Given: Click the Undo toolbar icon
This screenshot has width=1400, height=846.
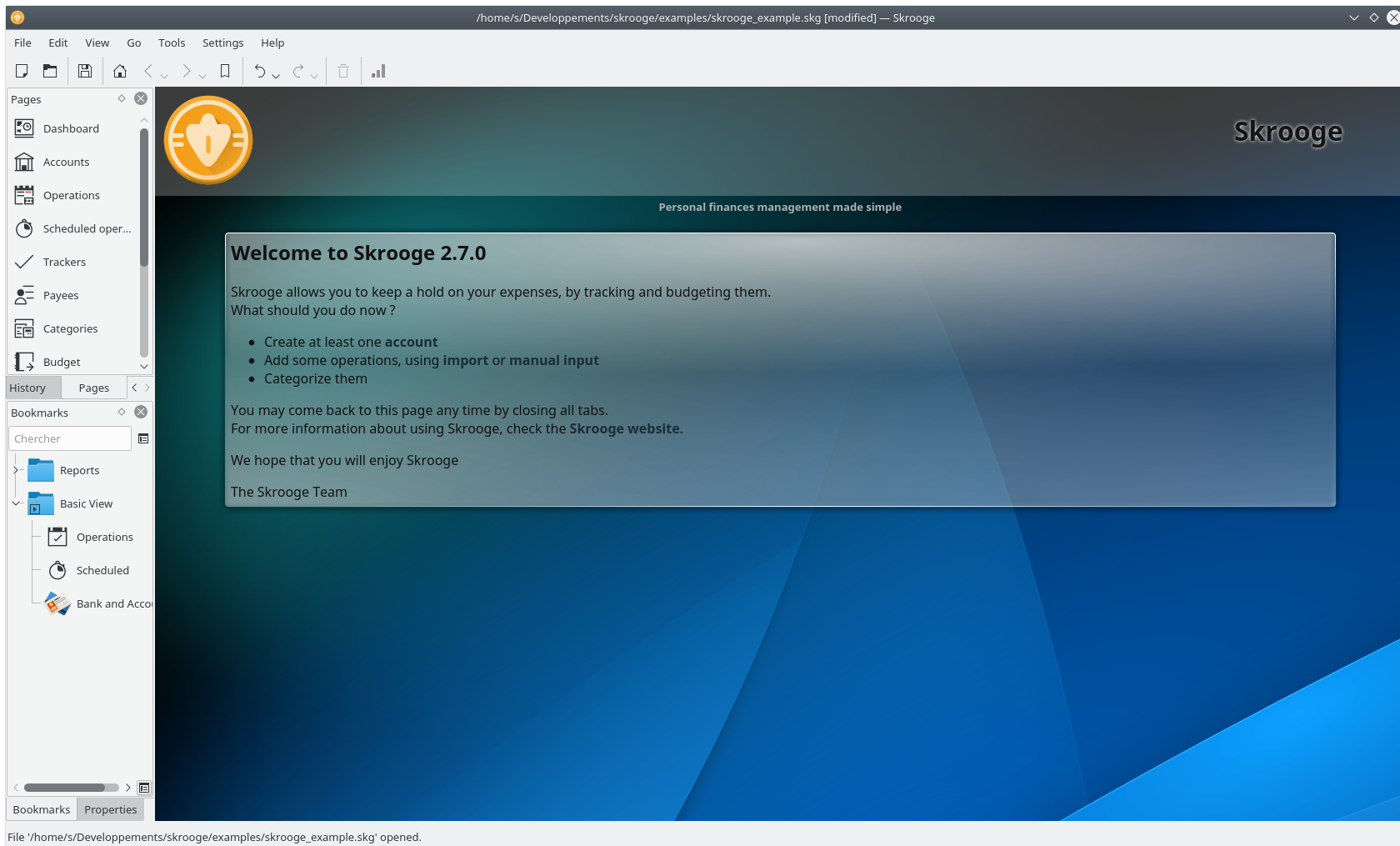Looking at the screenshot, I should click(x=259, y=72).
